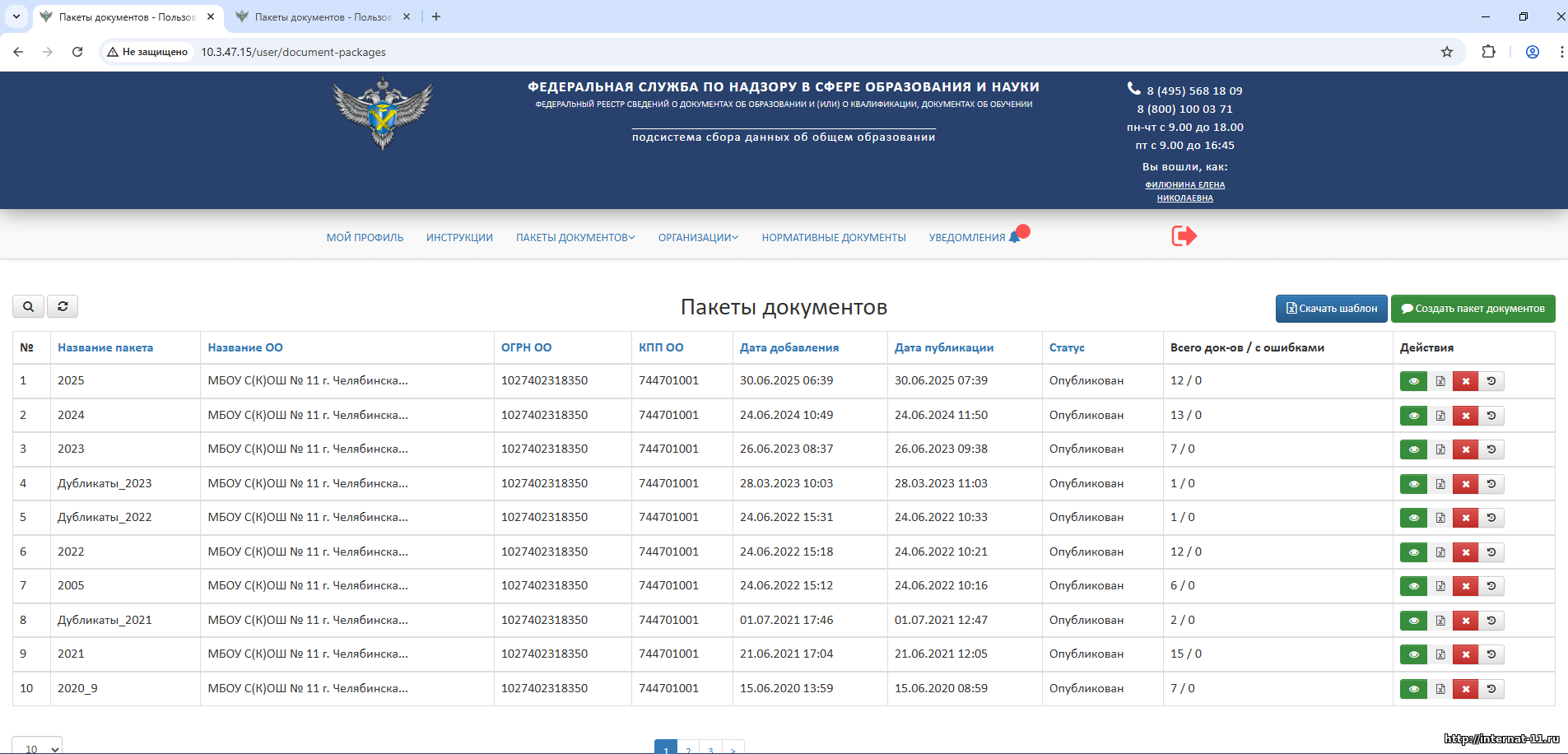Image resolution: width=1568 pixels, height=754 pixels.
Task: Click the magnifier search button above table
Action: tap(29, 306)
